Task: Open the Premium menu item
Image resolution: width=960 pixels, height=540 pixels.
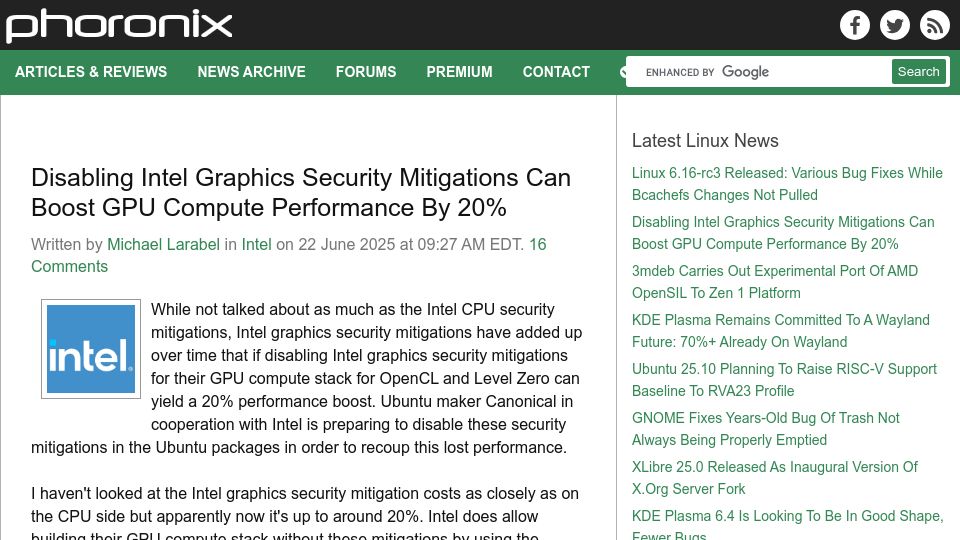Action: tap(459, 72)
